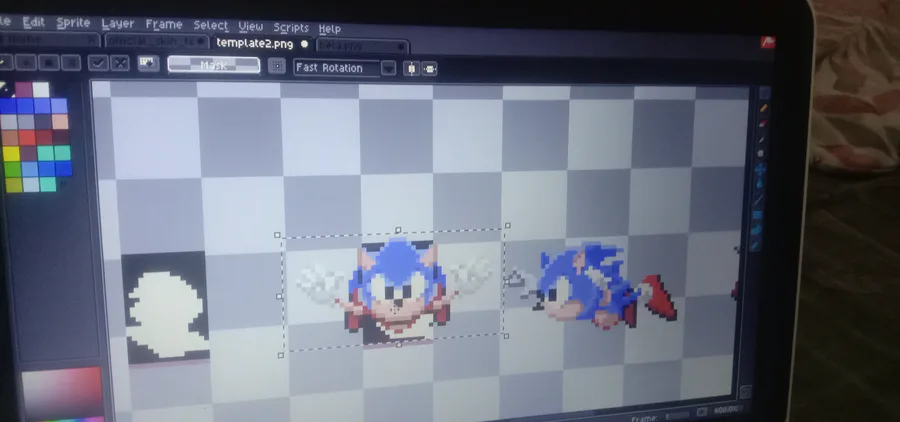Toggle the preview window icon below the tools
This screenshot has height=422, width=900.
(746, 392)
